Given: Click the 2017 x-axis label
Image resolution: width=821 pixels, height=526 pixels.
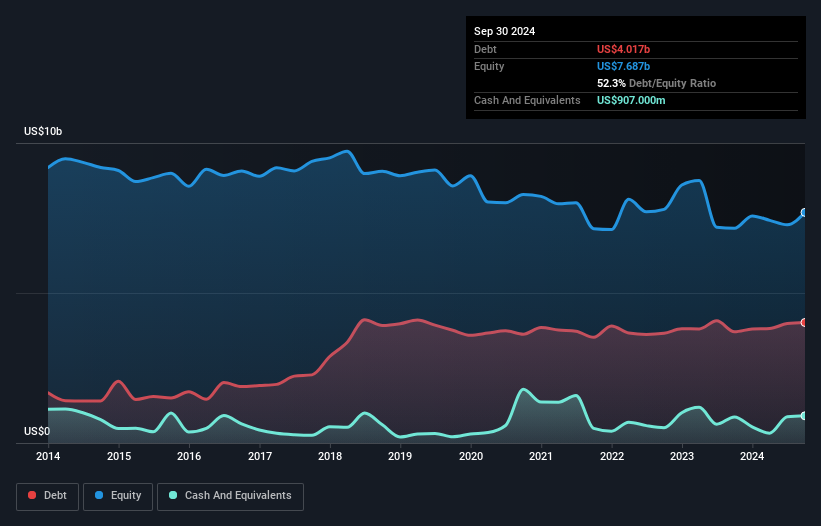Looking at the screenshot, I should (260, 456).
